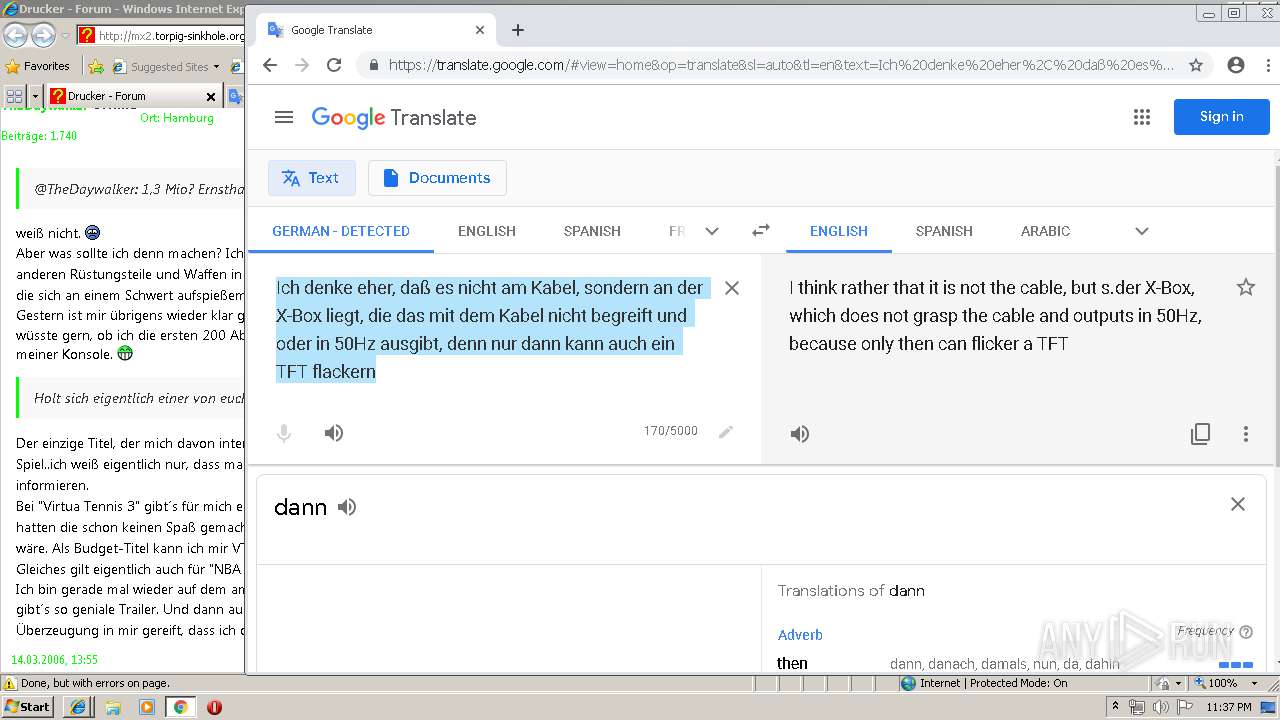
Task: Close the Google Translate tab
Action: tap(480, 30)
